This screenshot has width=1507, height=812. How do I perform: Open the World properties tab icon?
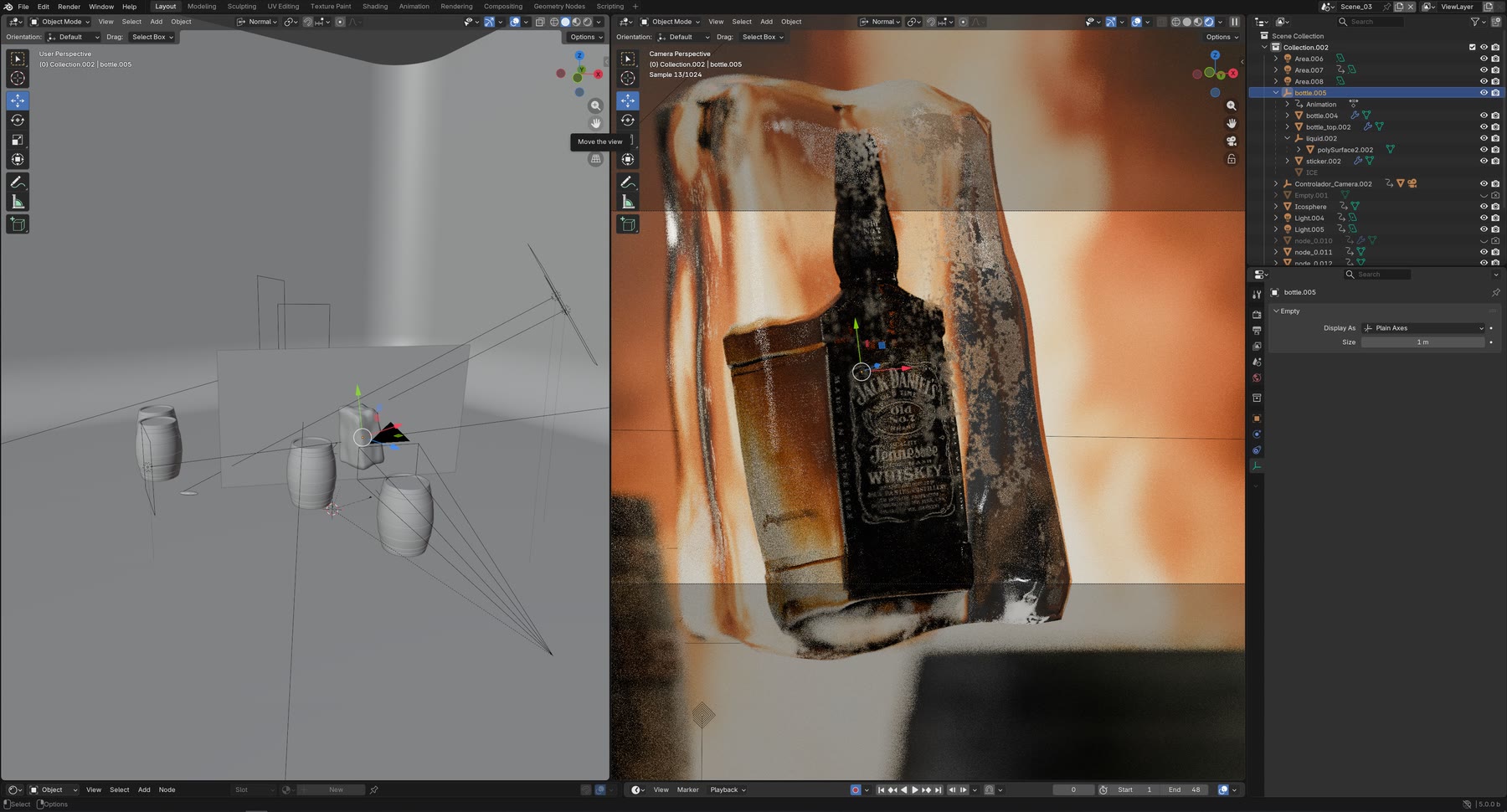coord(1257,378)
